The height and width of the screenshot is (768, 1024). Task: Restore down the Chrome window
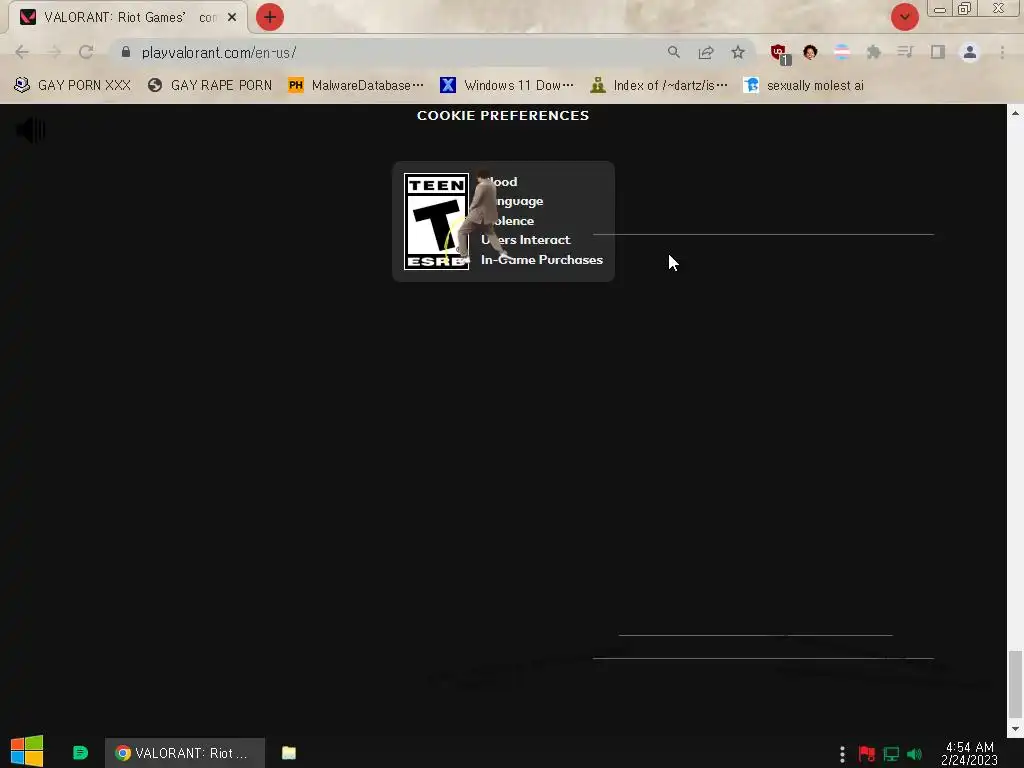click(965, 9)
